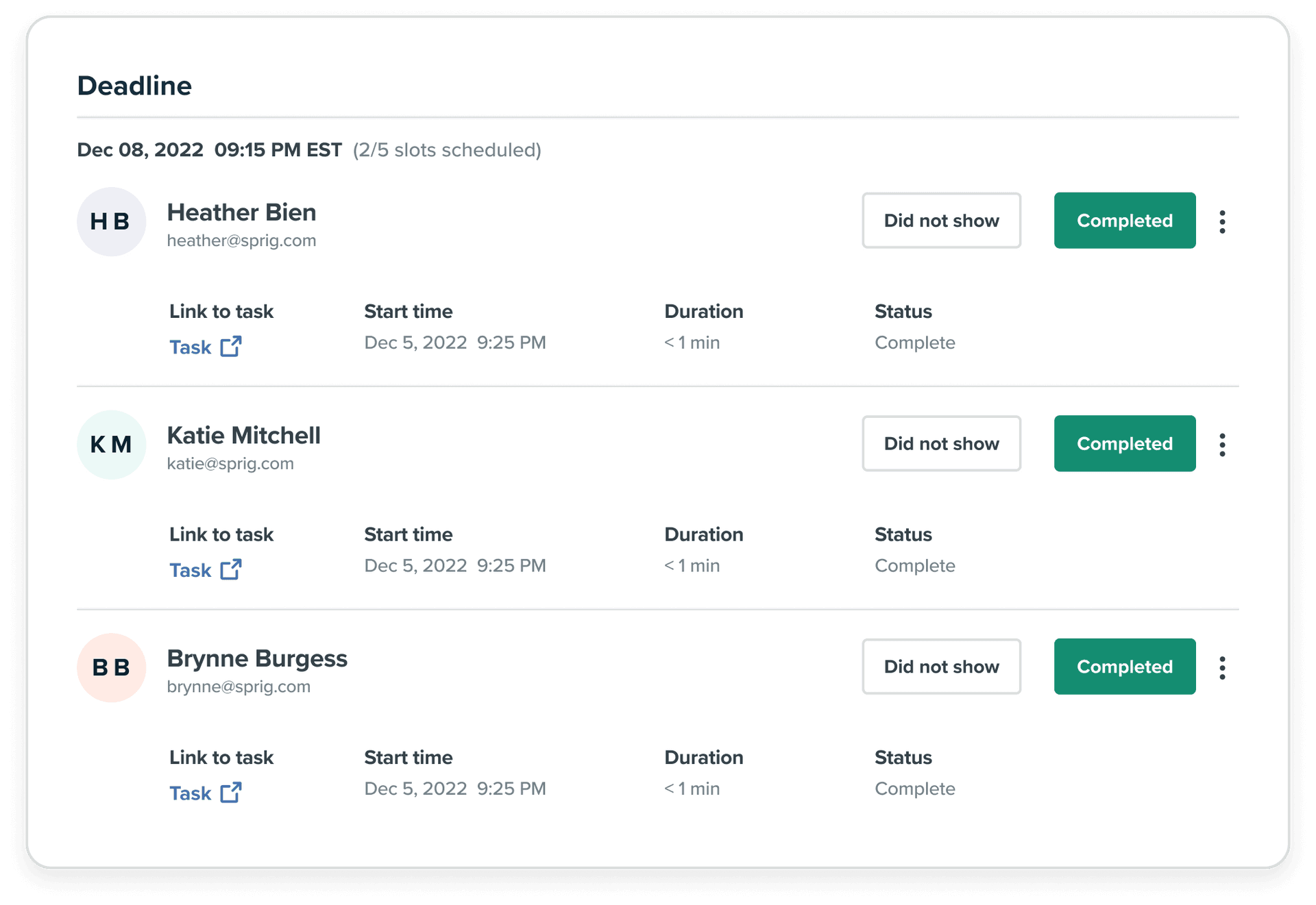Open more options menu for Katie Mitchell
Screen dimensions: 1316x905
[x=1222, y=445]
